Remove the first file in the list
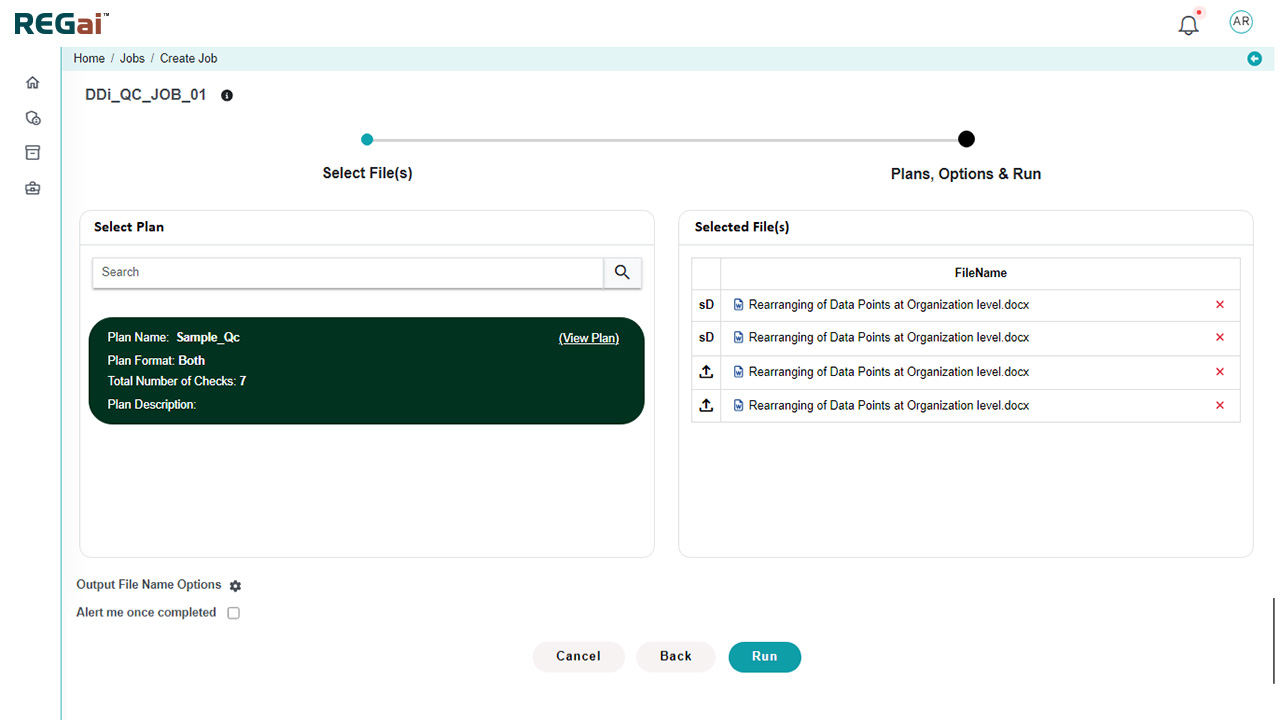The width and height of the screenshot is (1280, 720). [x=1219, y=305]
